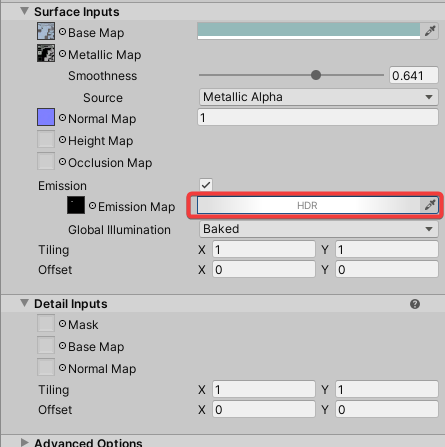
Task: Click the Base Map color eyedropper icon
Action: point(430,31)
